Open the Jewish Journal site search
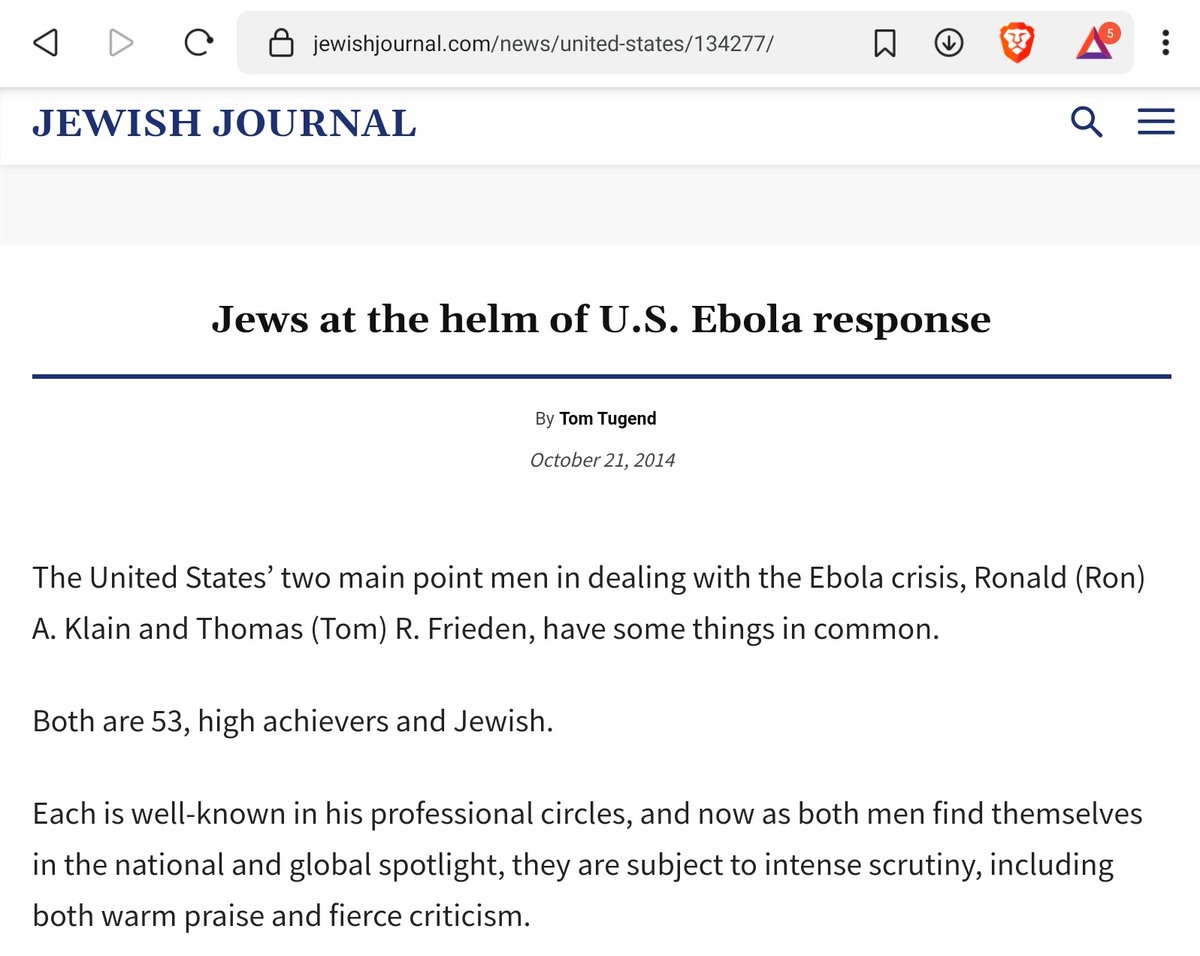Viewport: 1200px width, 956px height. coord(1086,122)
